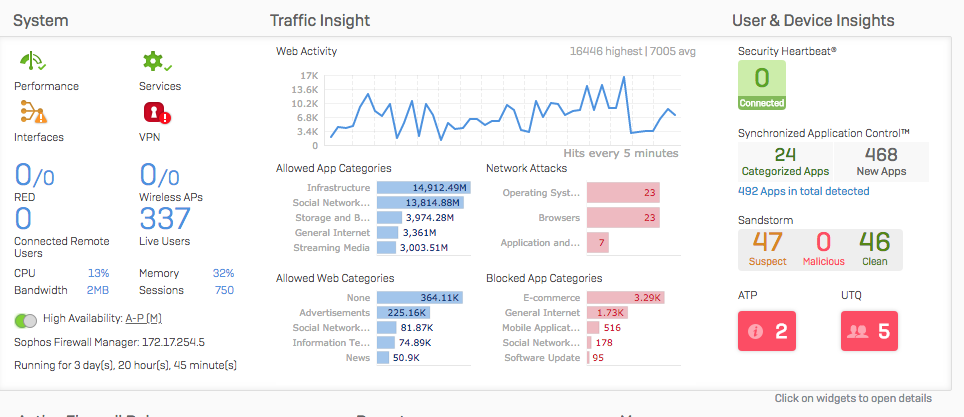Click the Sessions 750 value
This screenshot has width=964, height=417.
click(x=224, y=290)
